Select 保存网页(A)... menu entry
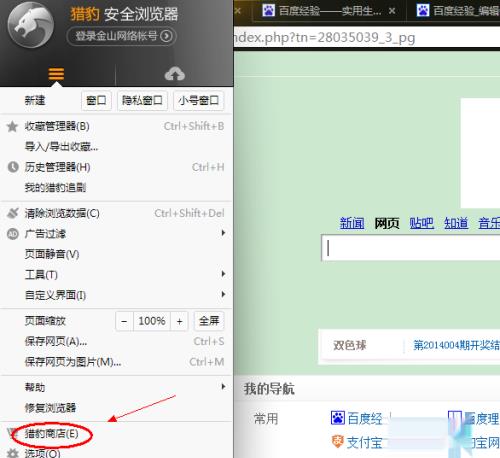Screen dimensions: 500x458 [x=115, y=341]
